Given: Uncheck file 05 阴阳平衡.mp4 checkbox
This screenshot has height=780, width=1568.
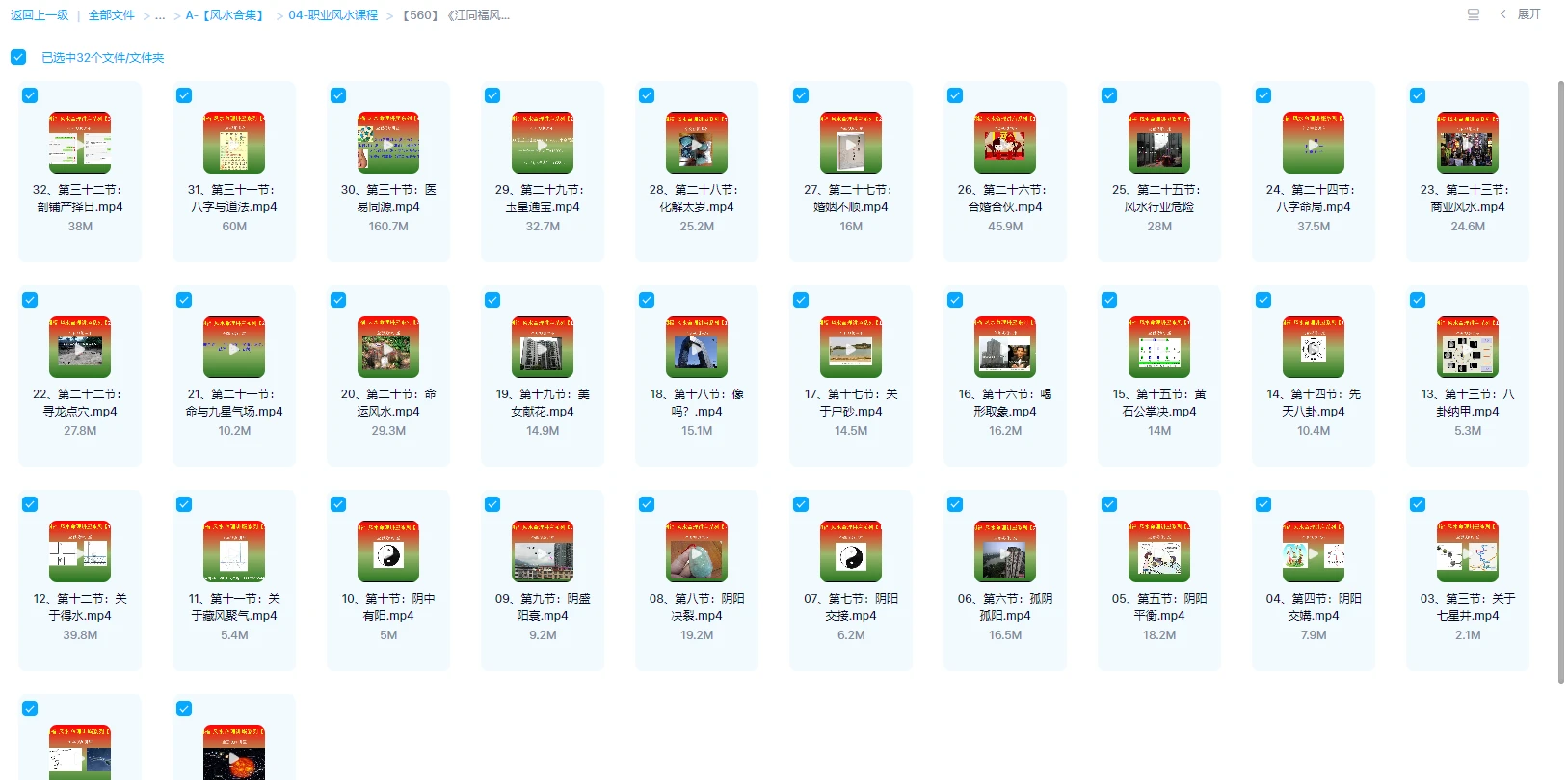Looking at the screenshot, I should coord(1109,504).
